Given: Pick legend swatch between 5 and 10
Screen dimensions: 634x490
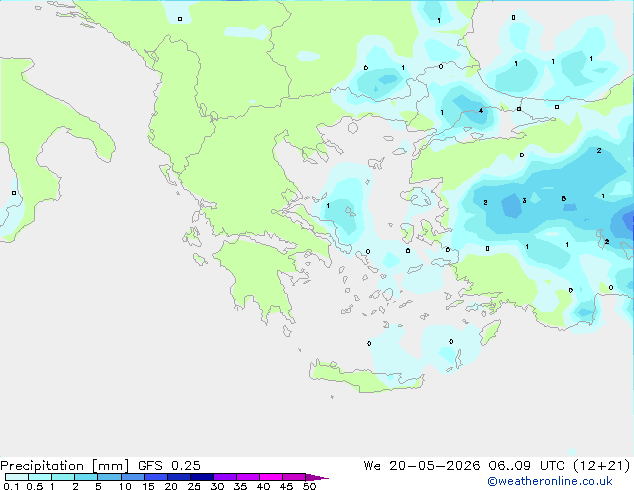Looking at the screenshot, I should pyautogui.click(x=110, y=477).
